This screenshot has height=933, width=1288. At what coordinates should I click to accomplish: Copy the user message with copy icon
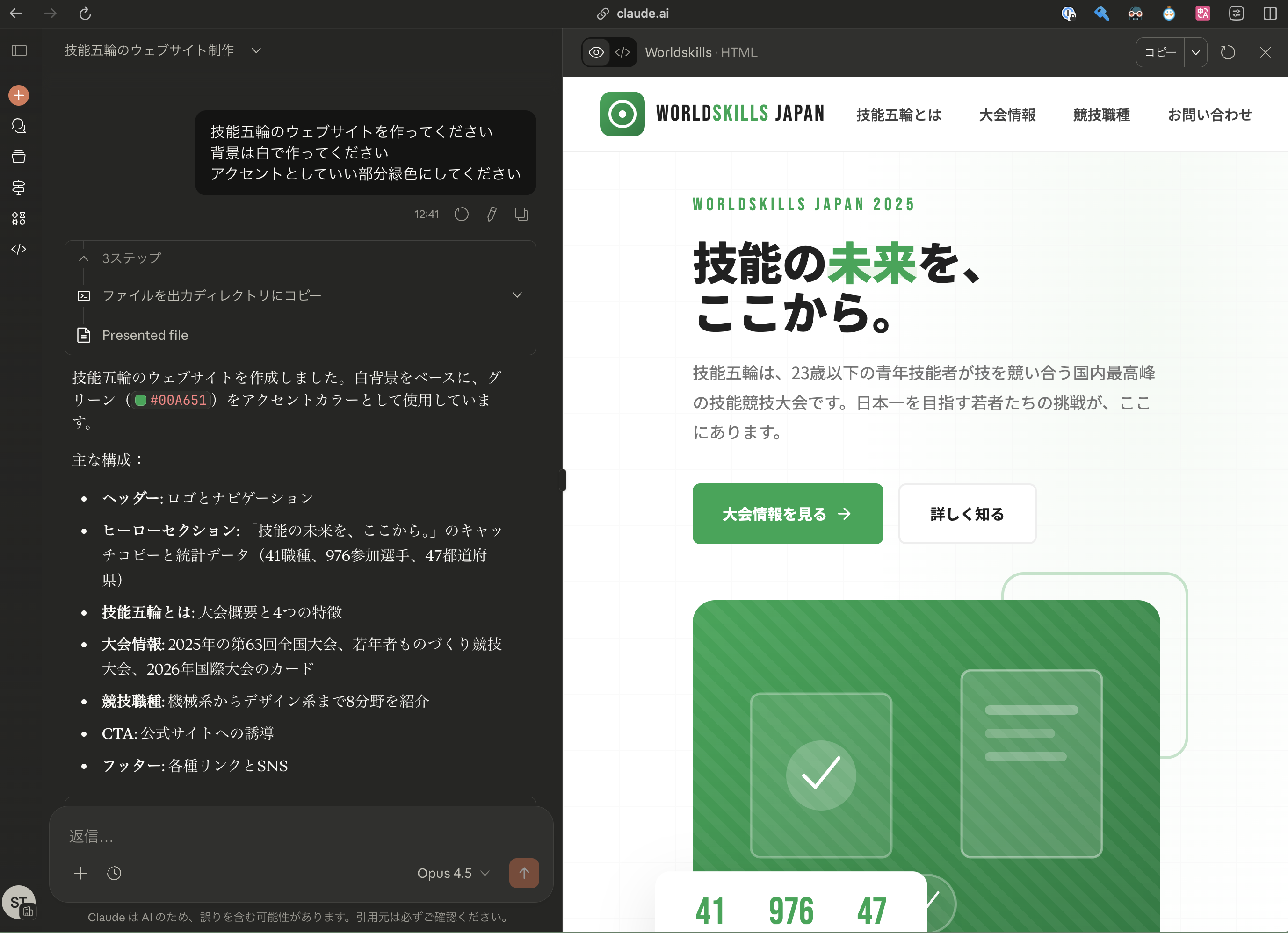tap(521, 215)
